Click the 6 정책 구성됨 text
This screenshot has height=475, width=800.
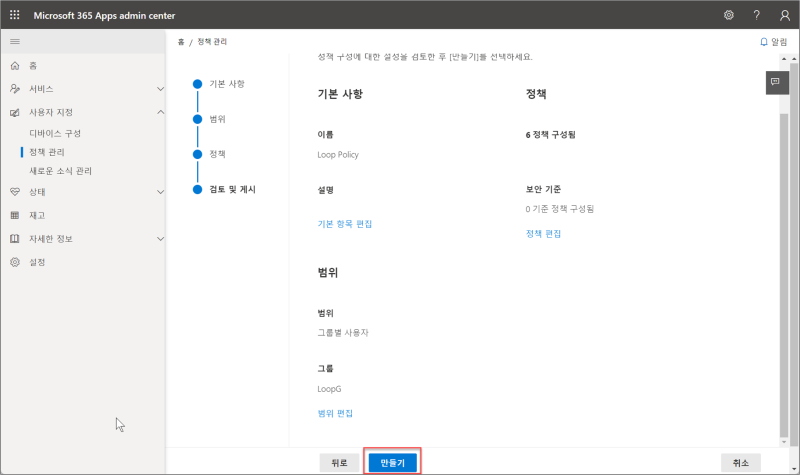[x=551, y=135]
